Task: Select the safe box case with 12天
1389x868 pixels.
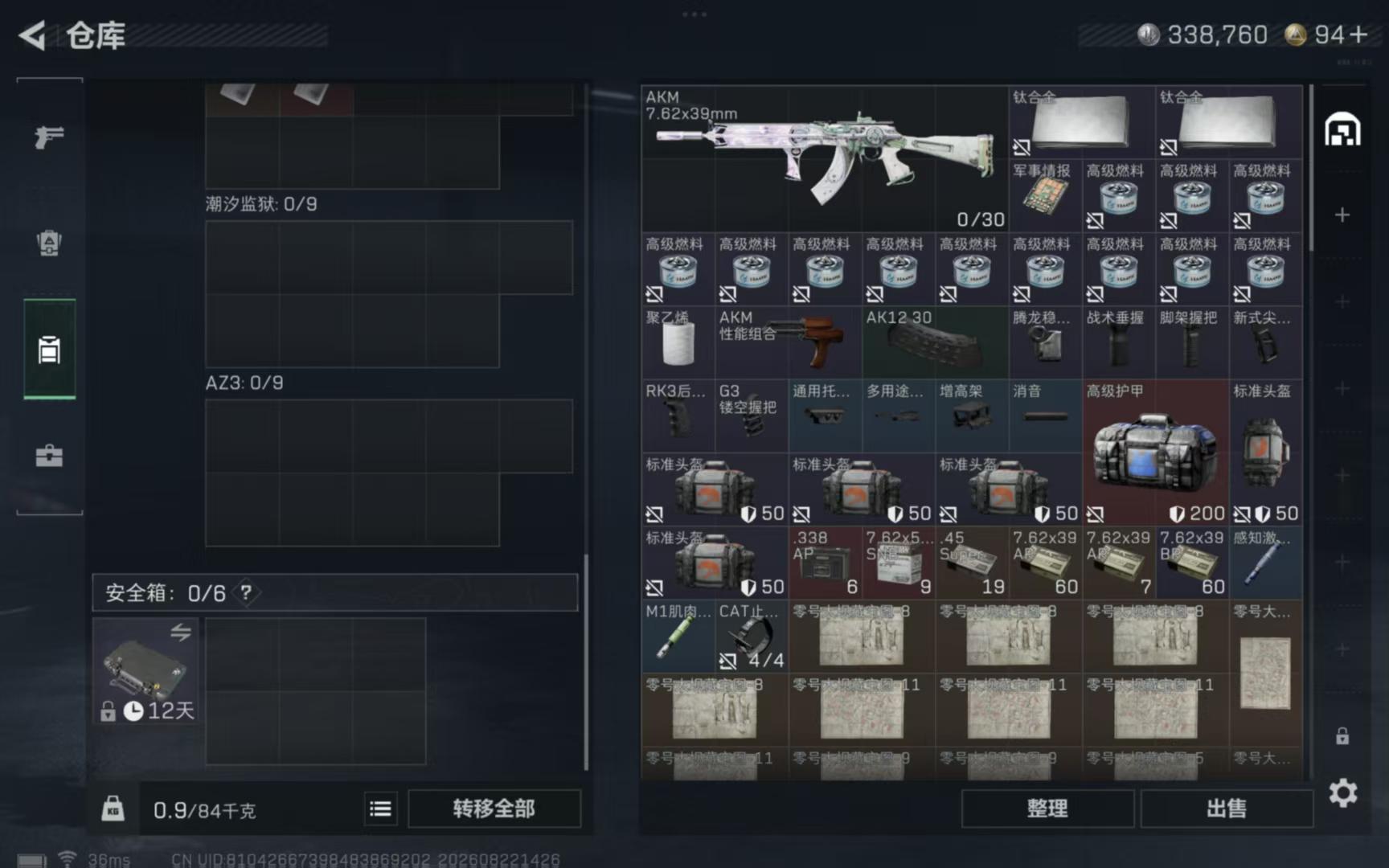Action: point(145,672)
